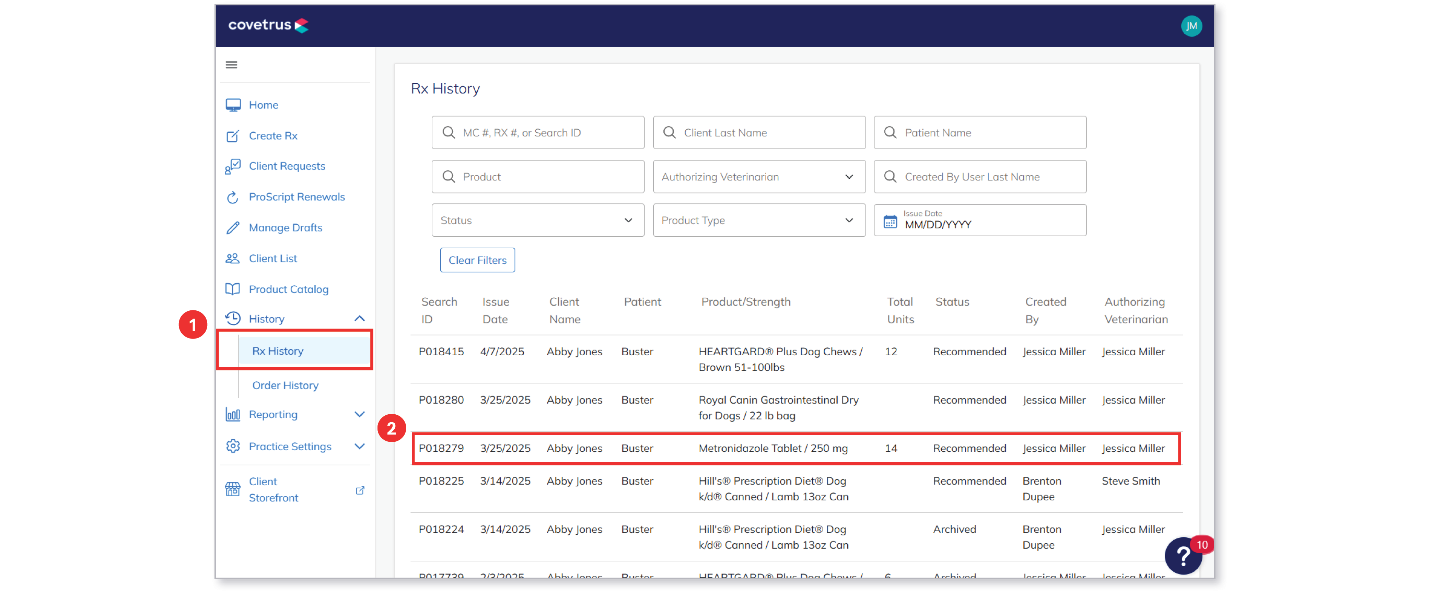
Task: Click in the Created By User Last Name field
Action: 980,177
